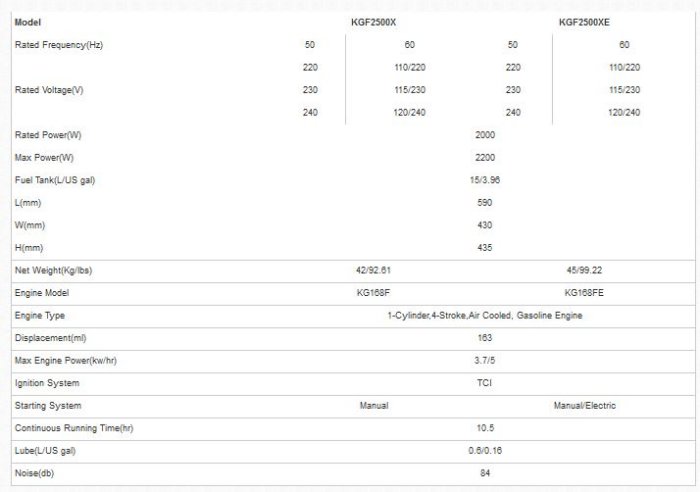Click the "Manual/Electric" starting system cell

click(585, 405)
